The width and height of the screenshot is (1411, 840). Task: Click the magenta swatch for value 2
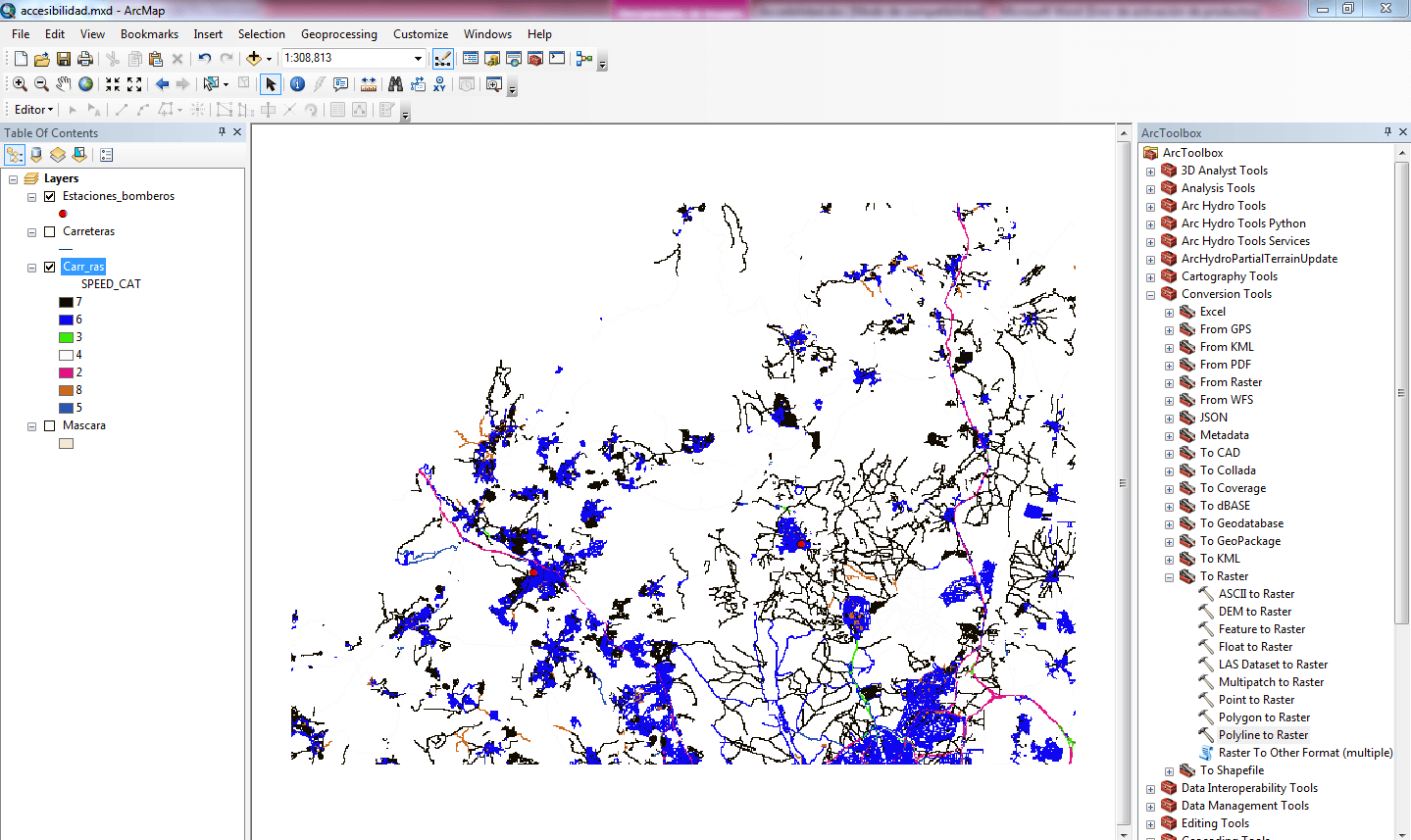[x=66, y=372]
